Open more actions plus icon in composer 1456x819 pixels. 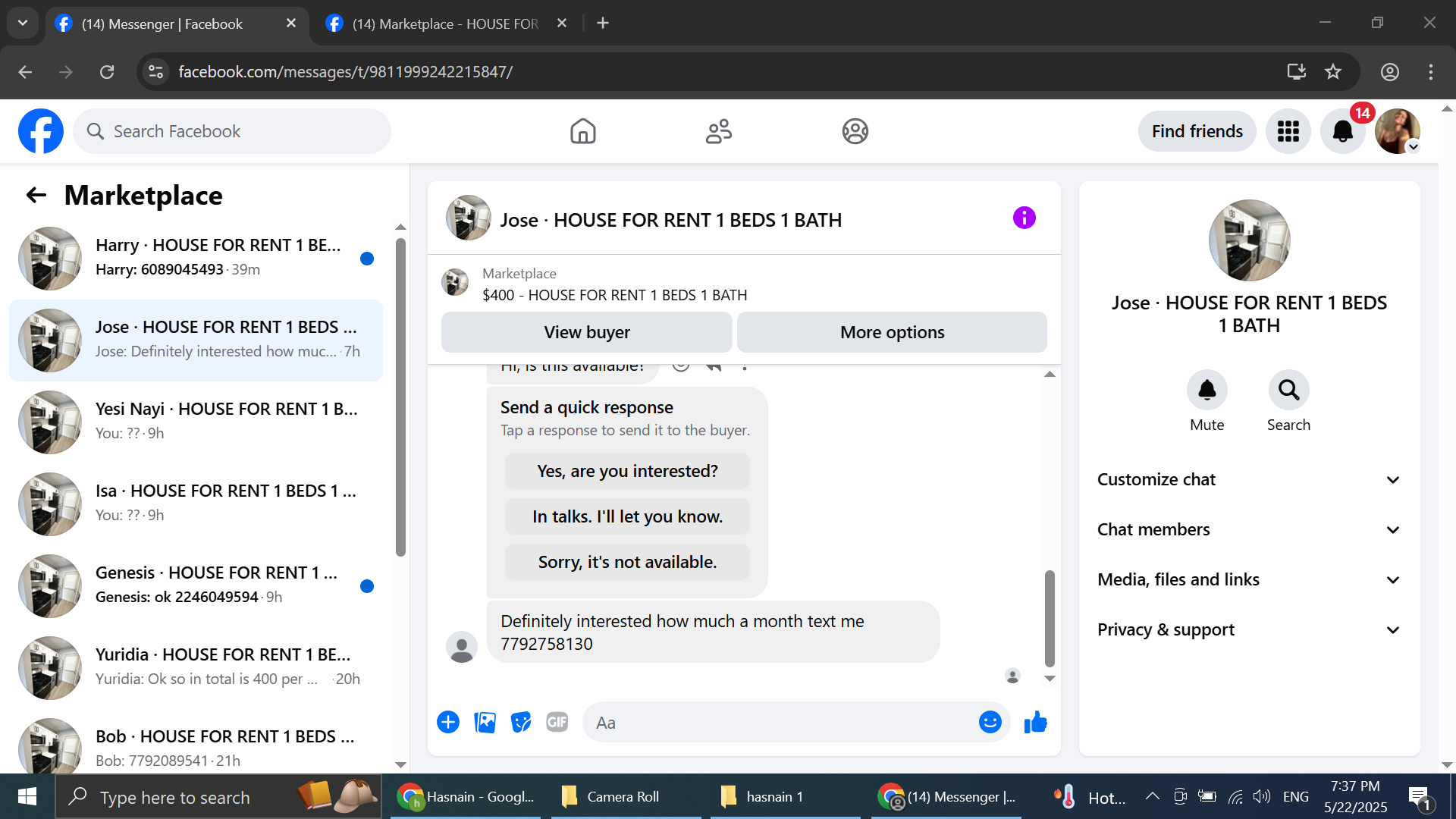coord(448,722)
